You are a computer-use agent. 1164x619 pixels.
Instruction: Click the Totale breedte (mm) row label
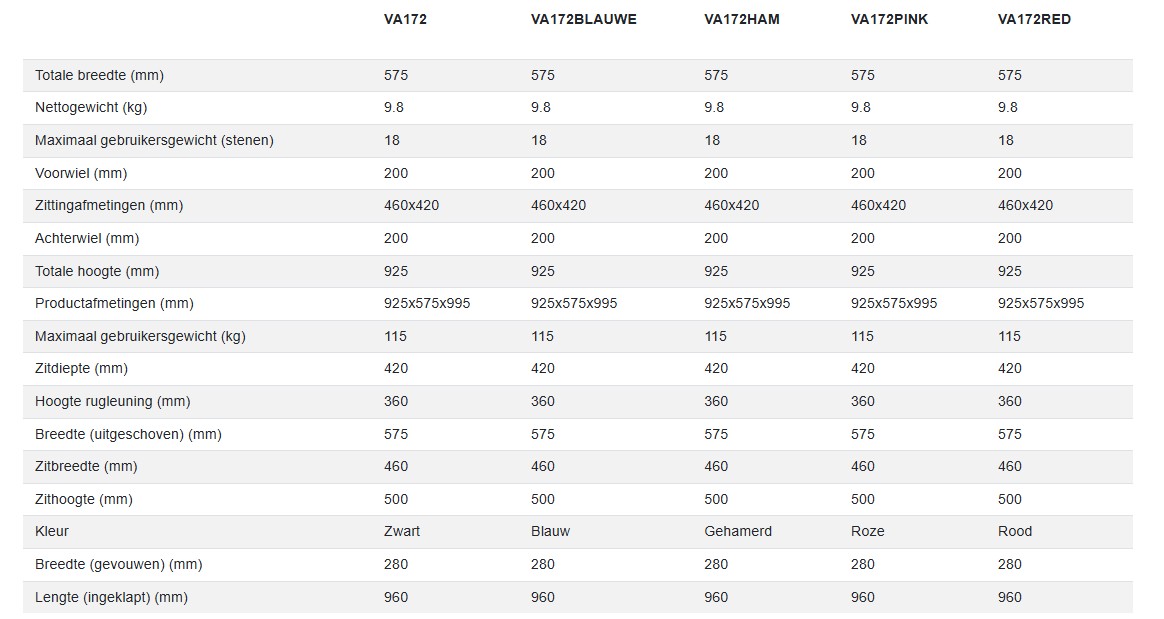[99, 75]
